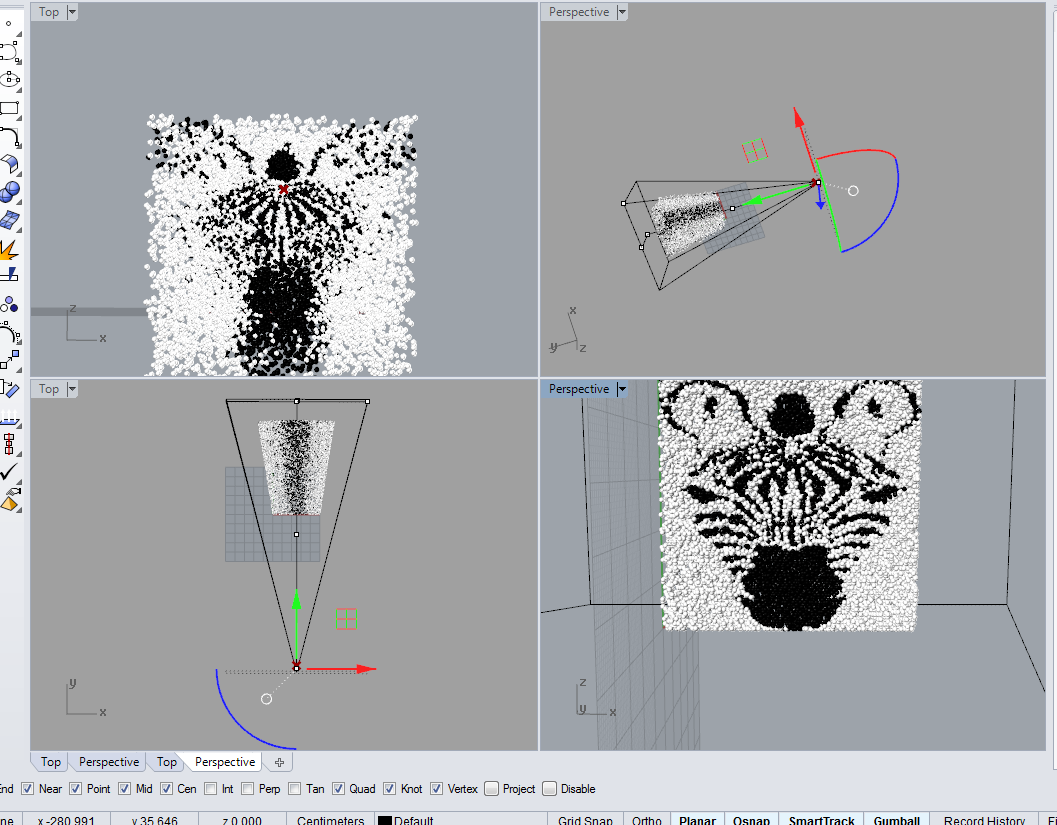Open the upper Top viewport menu arrow
The height and width of the screenshot is (825, 1057).
[72, 12]
